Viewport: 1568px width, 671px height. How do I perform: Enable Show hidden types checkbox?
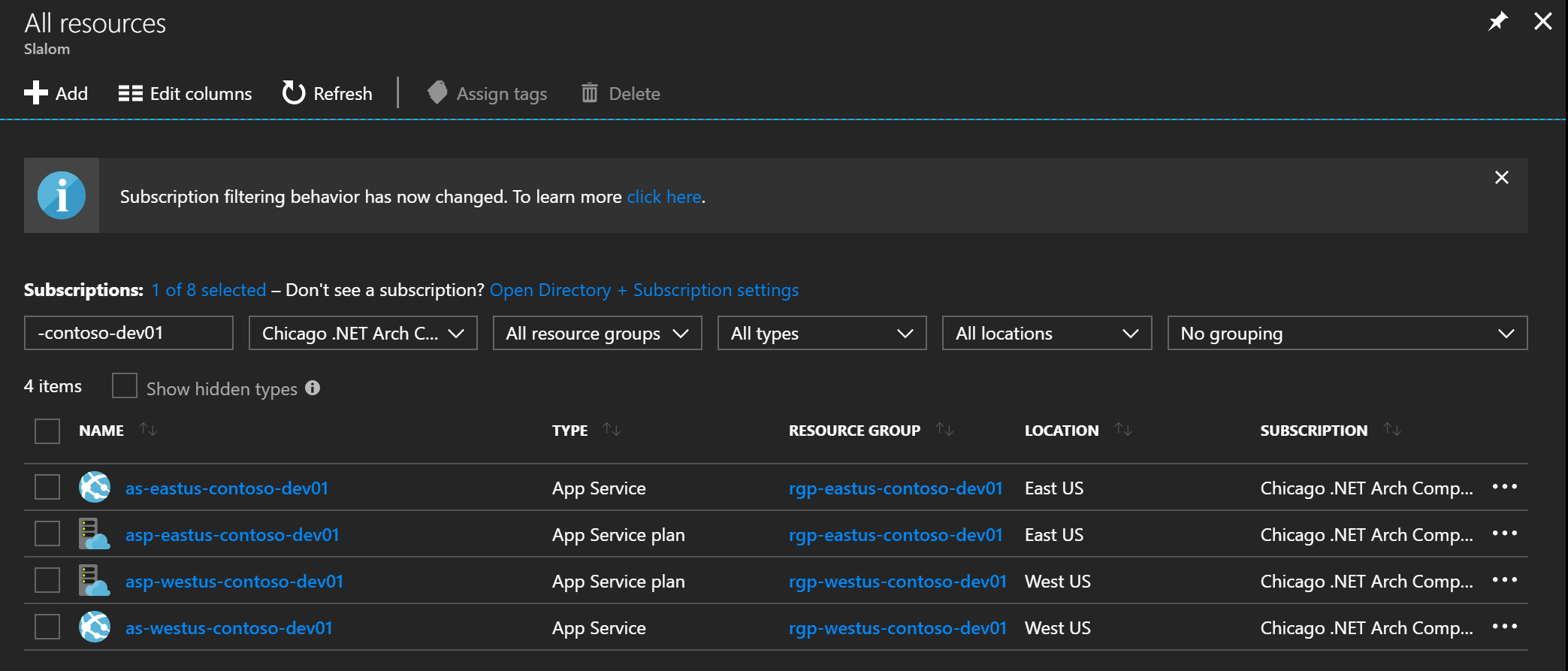tap(124, 386)
